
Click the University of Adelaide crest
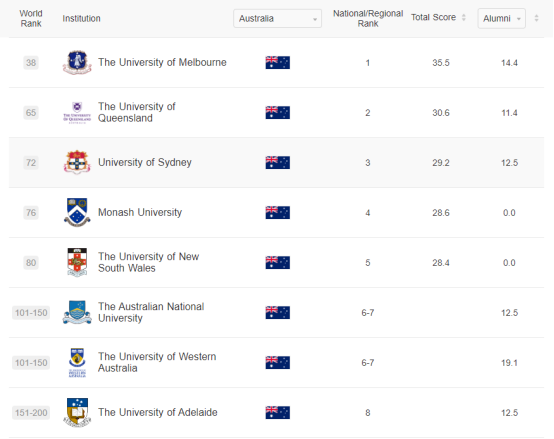click(x=77, y=413)
